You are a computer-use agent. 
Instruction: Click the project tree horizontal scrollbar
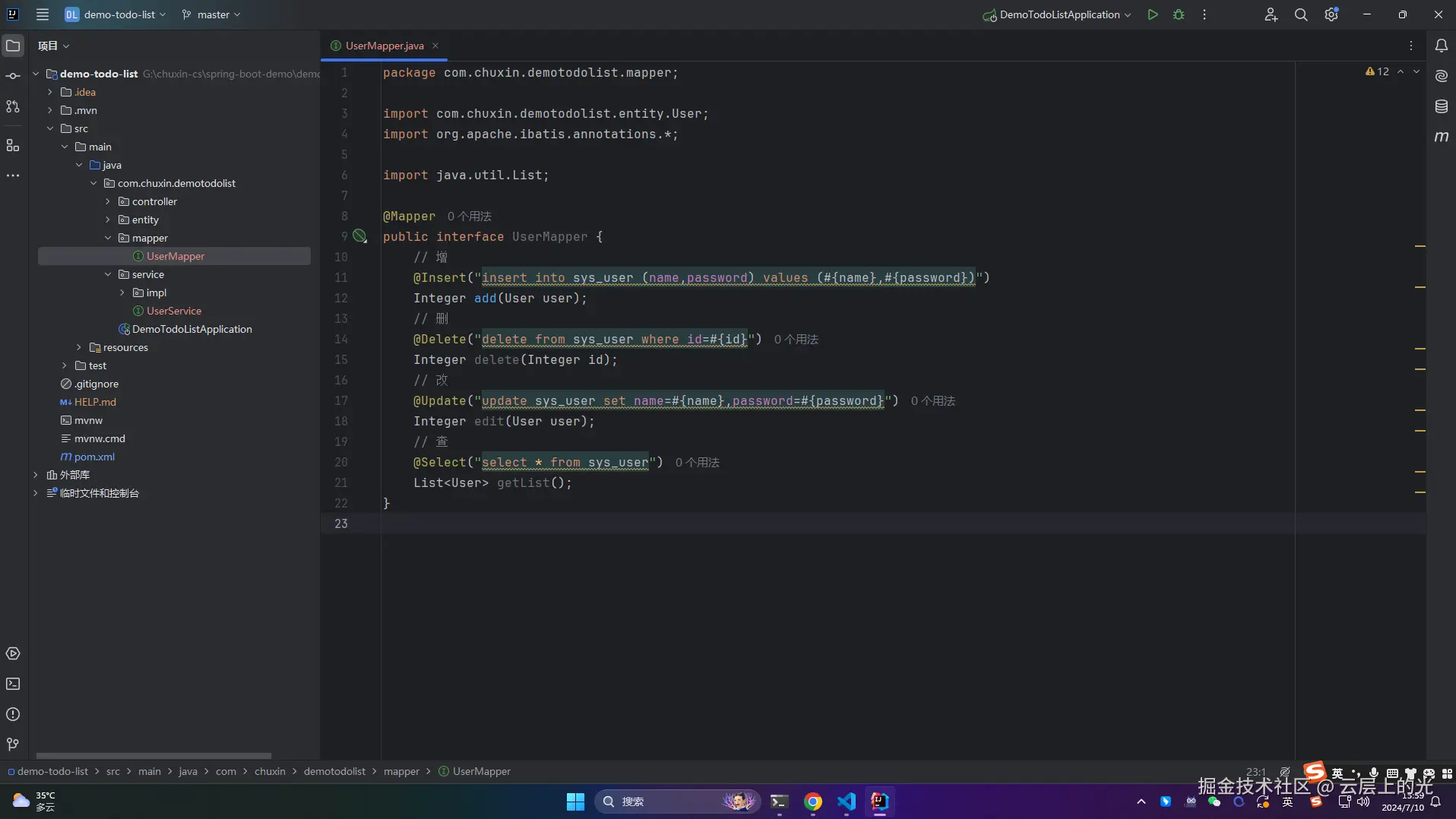pos(154,756)
